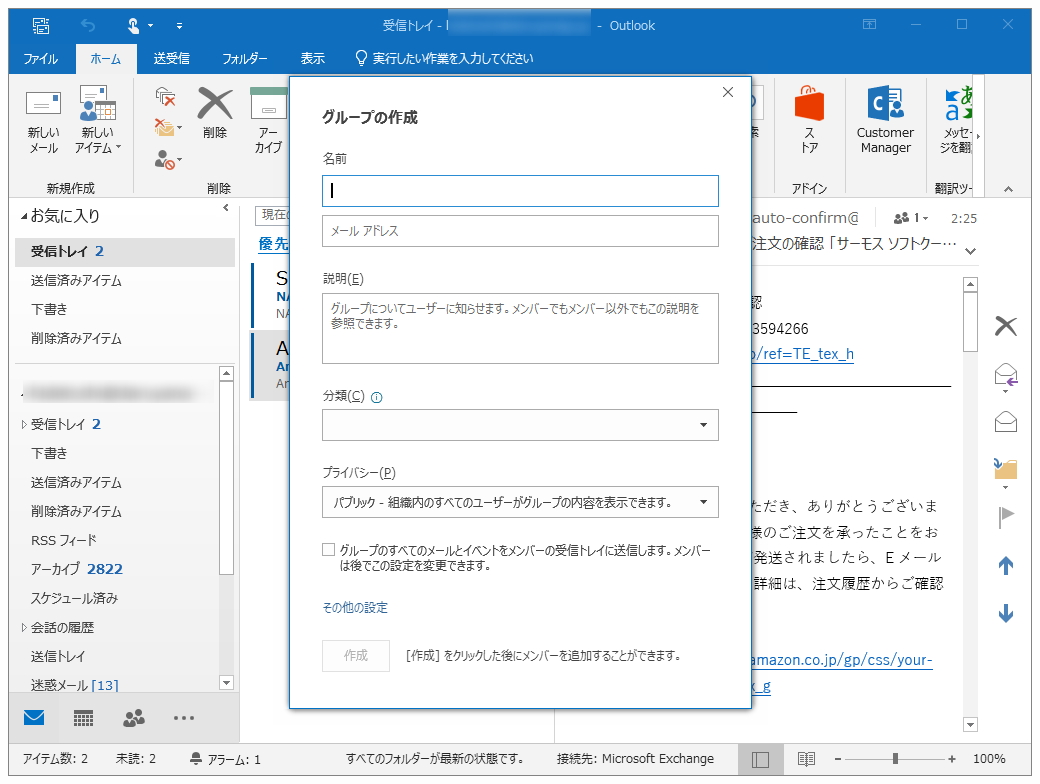
Task: Switch to the 送受信 ribbon tab
Action: point(174,58)
